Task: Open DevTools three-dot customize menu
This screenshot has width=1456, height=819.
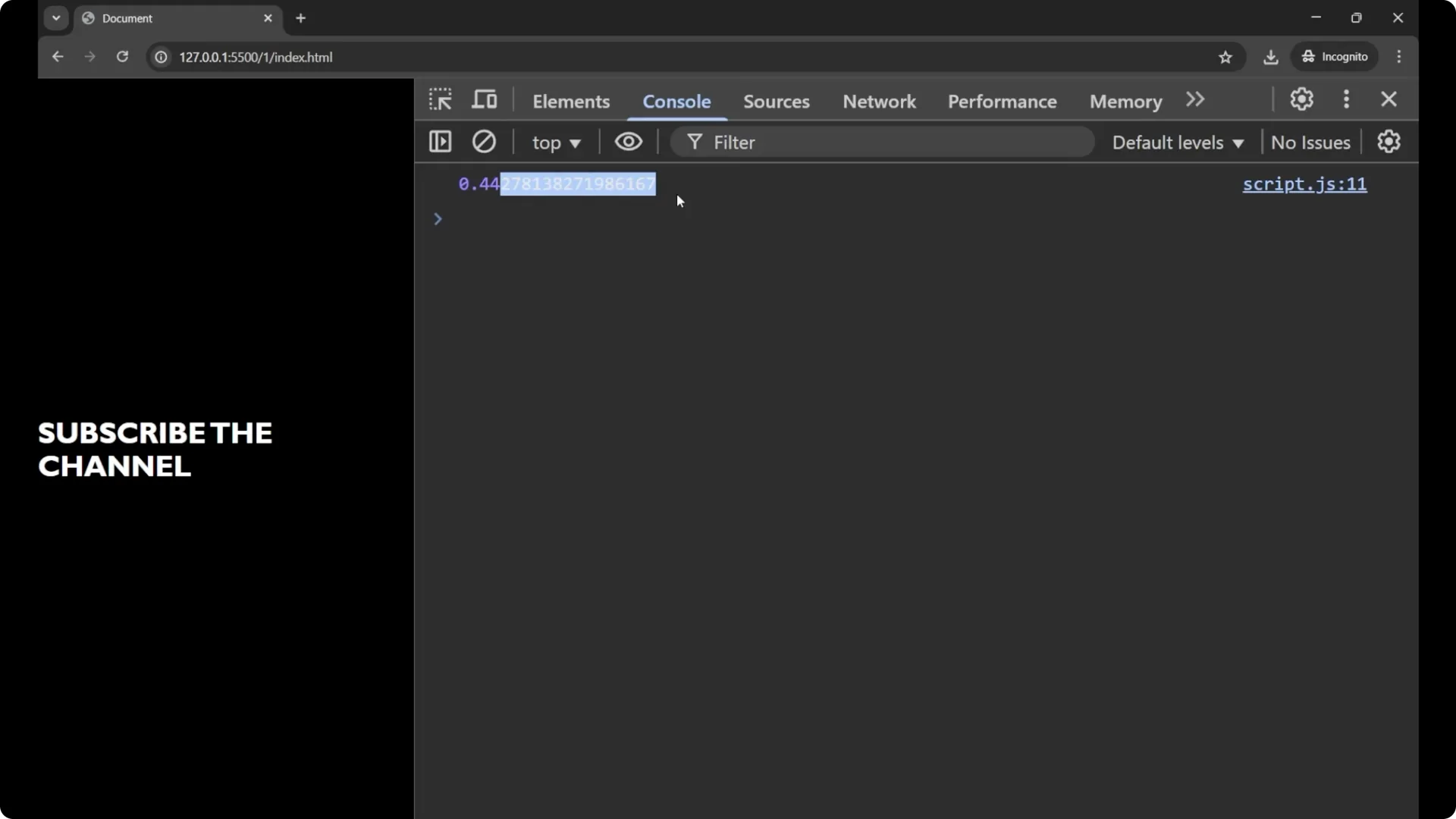Action: [x=1346, y=99]
